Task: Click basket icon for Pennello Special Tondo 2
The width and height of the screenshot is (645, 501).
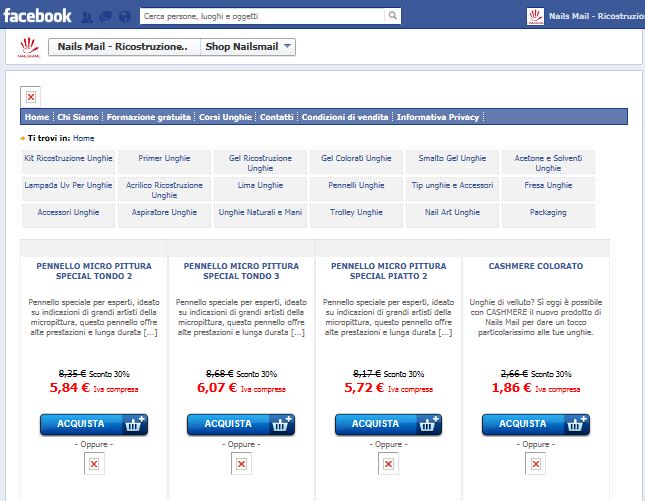Action: pyautogui.click(x=135, y=424)
